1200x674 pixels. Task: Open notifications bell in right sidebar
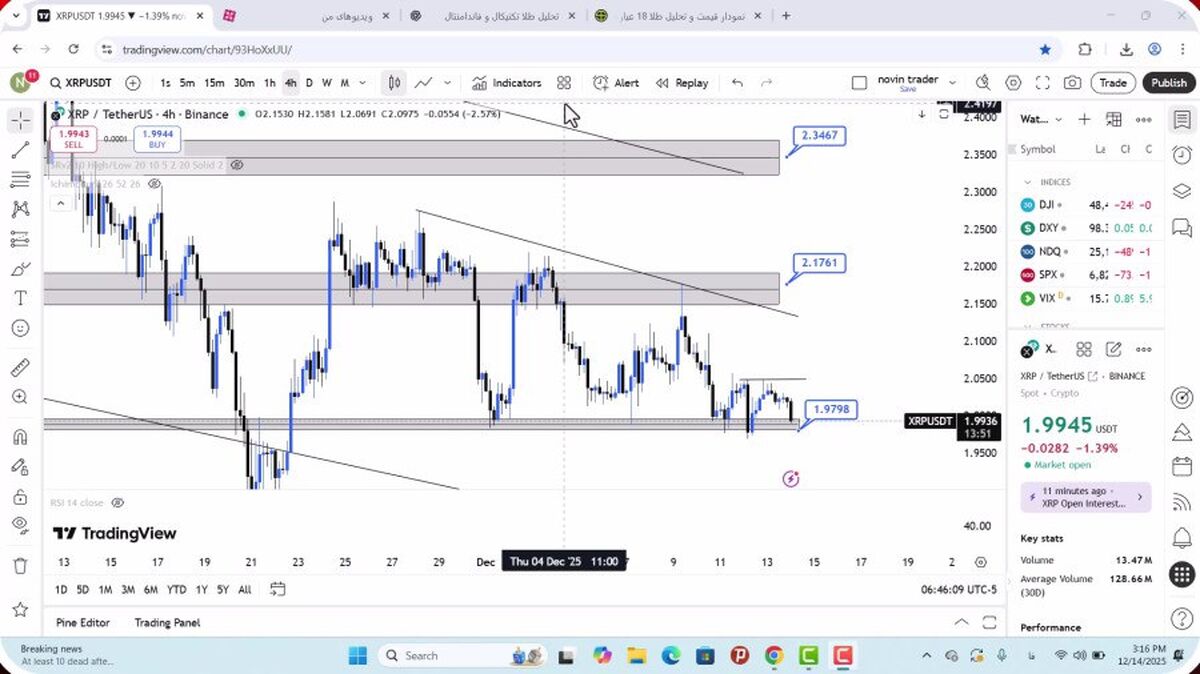click(1182, 538)
